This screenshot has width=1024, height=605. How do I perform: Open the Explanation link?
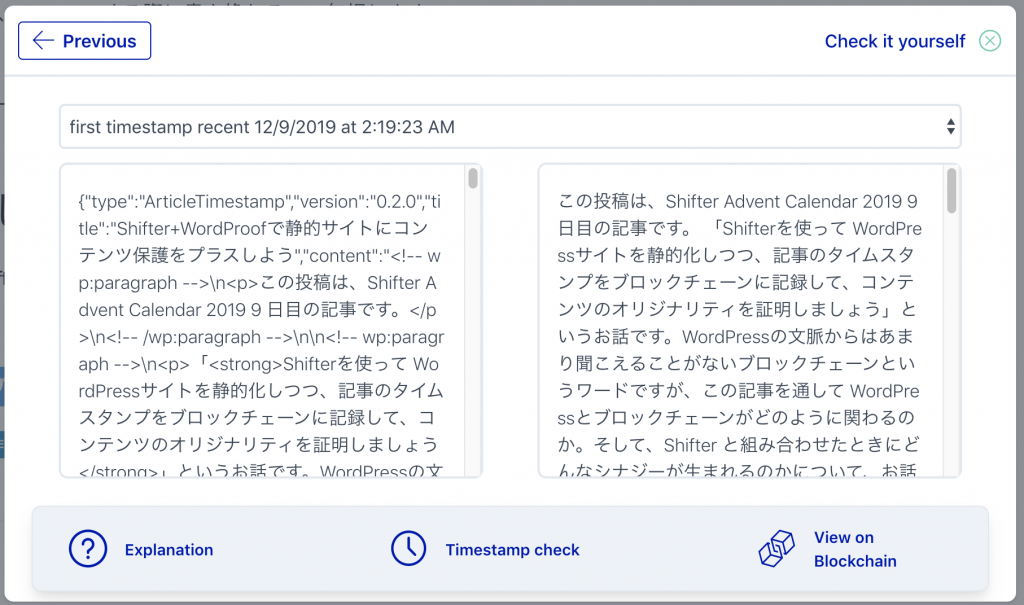click(169, 550)
